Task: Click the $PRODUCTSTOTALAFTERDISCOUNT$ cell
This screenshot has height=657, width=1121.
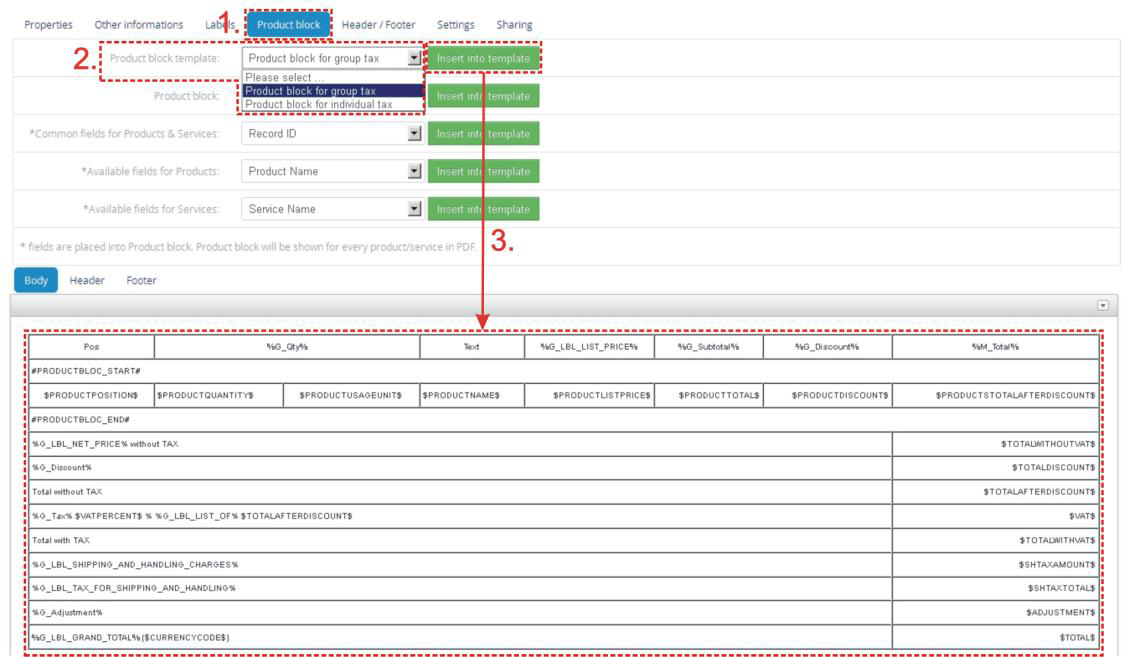Action: click(995, 395)
